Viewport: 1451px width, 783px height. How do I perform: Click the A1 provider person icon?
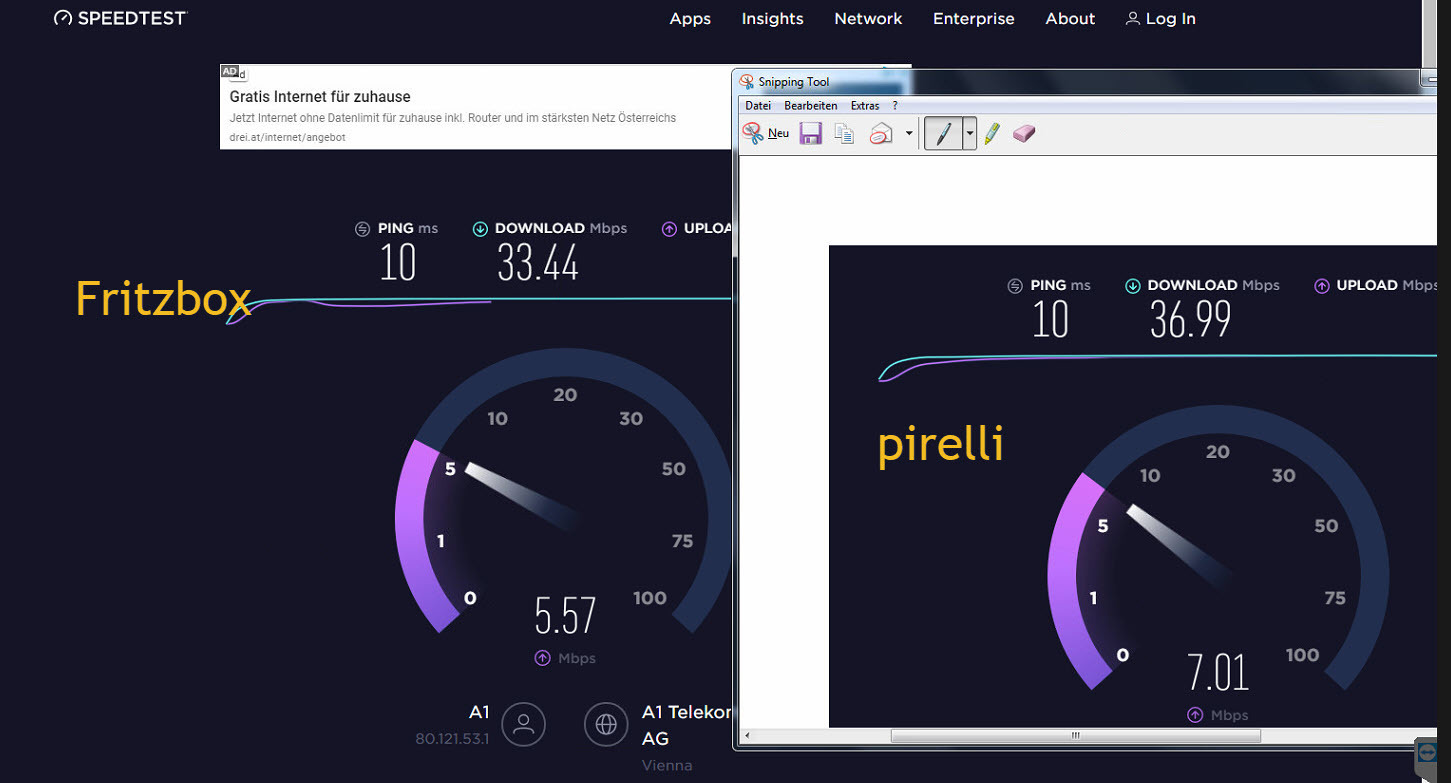(x=523, y=724)
